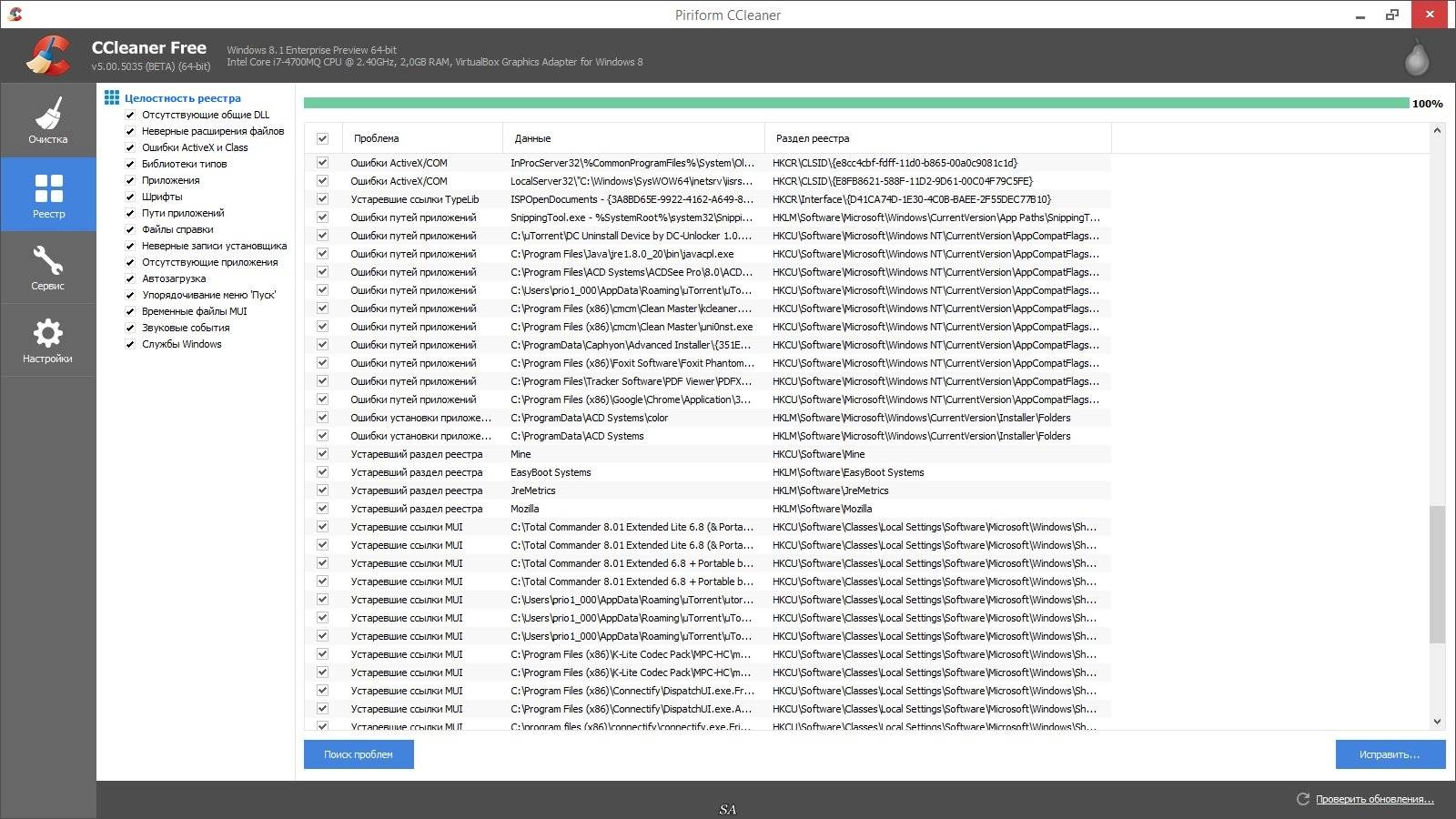Click the Поиск проблем button

pos(359,754)
